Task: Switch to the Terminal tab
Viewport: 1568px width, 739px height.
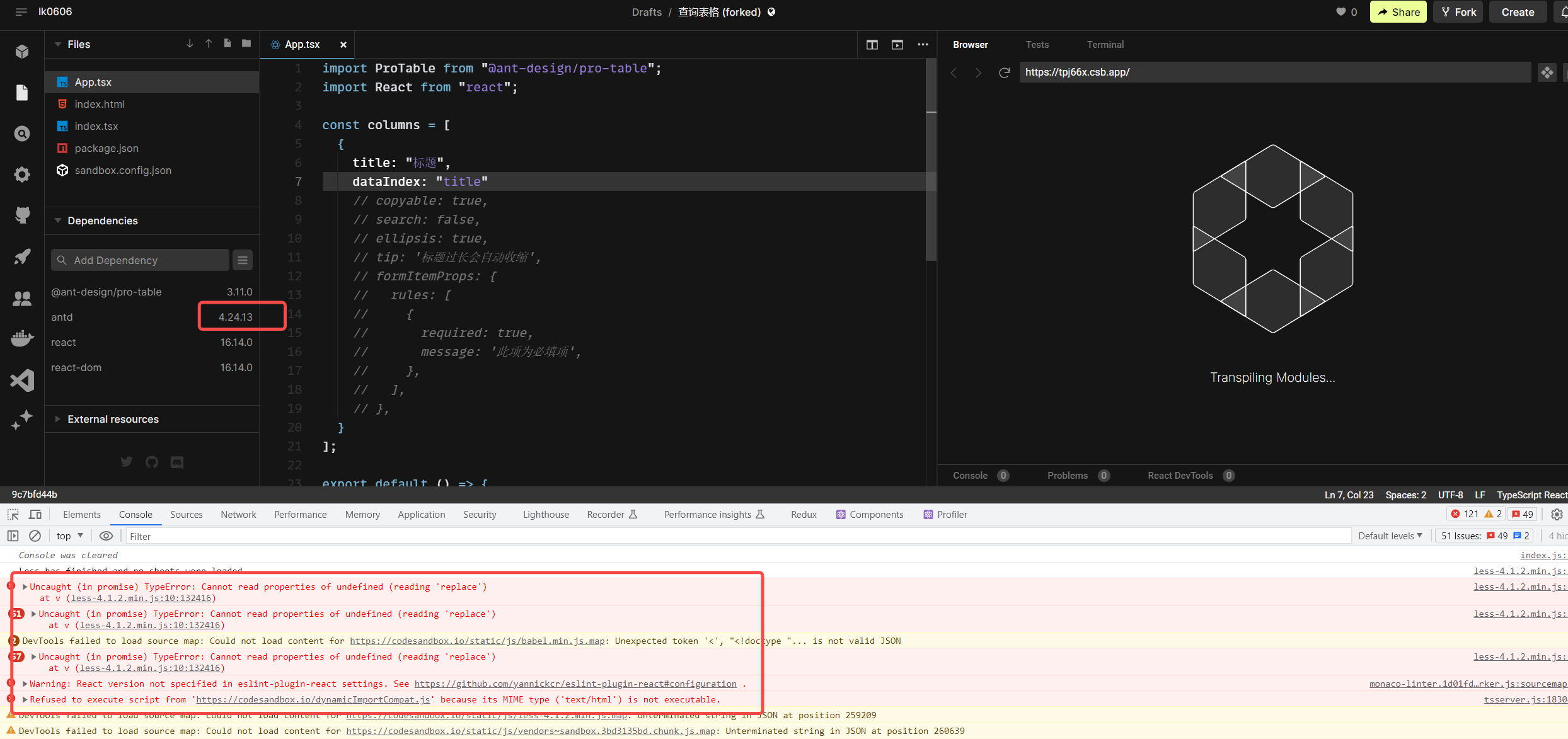Action: point(1105,44)
